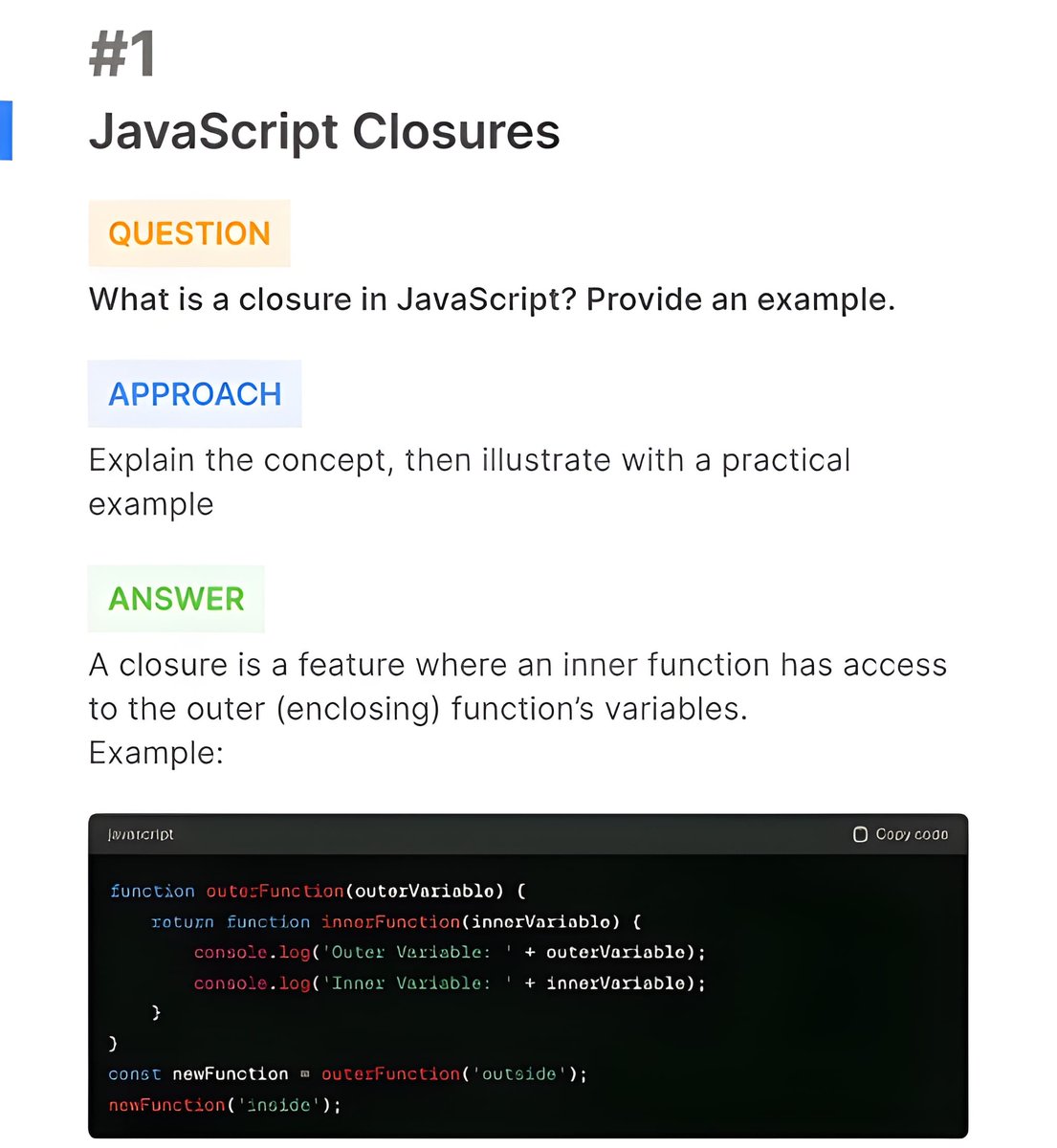This screenshot has height=1148, width=1057.
Task: Select the JavaScript Closures heading
Action: pyautogui.click(x=325, y=131)
